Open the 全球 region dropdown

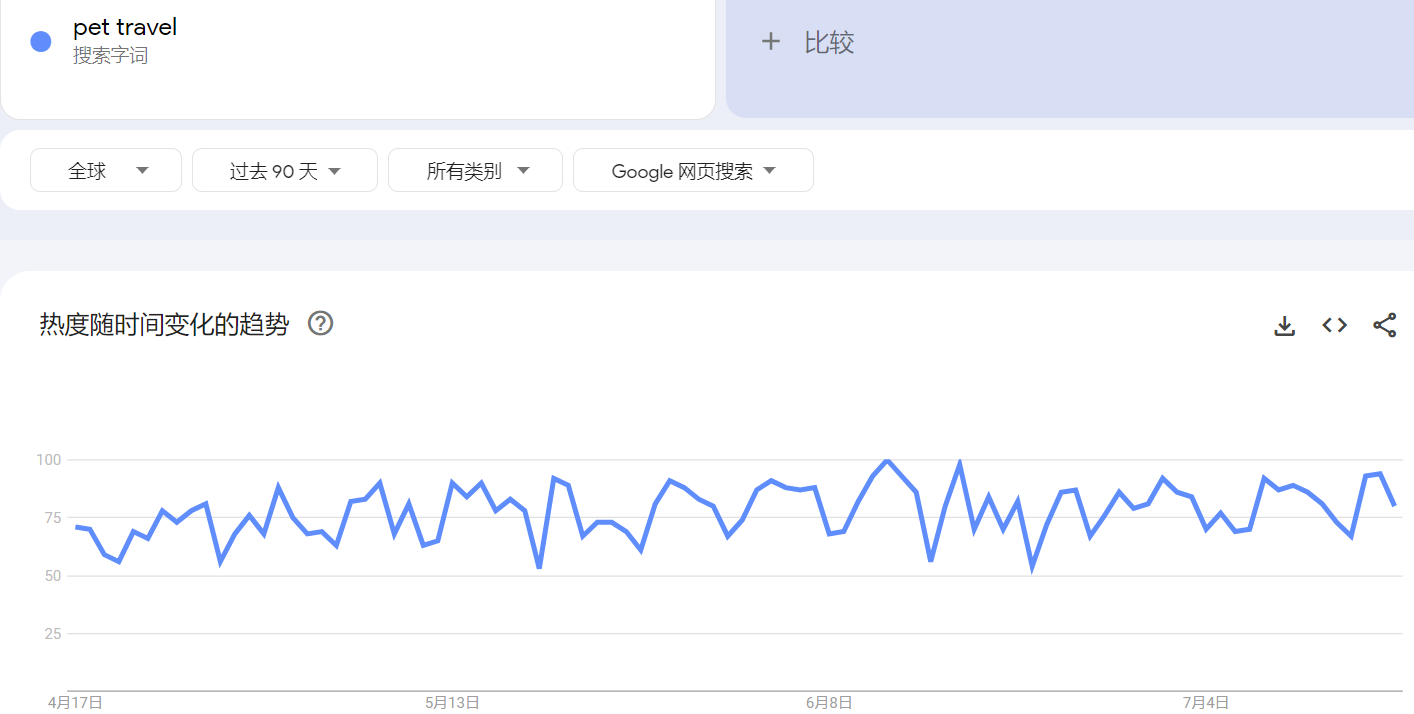pyautogui.click(x=106, y=170)
